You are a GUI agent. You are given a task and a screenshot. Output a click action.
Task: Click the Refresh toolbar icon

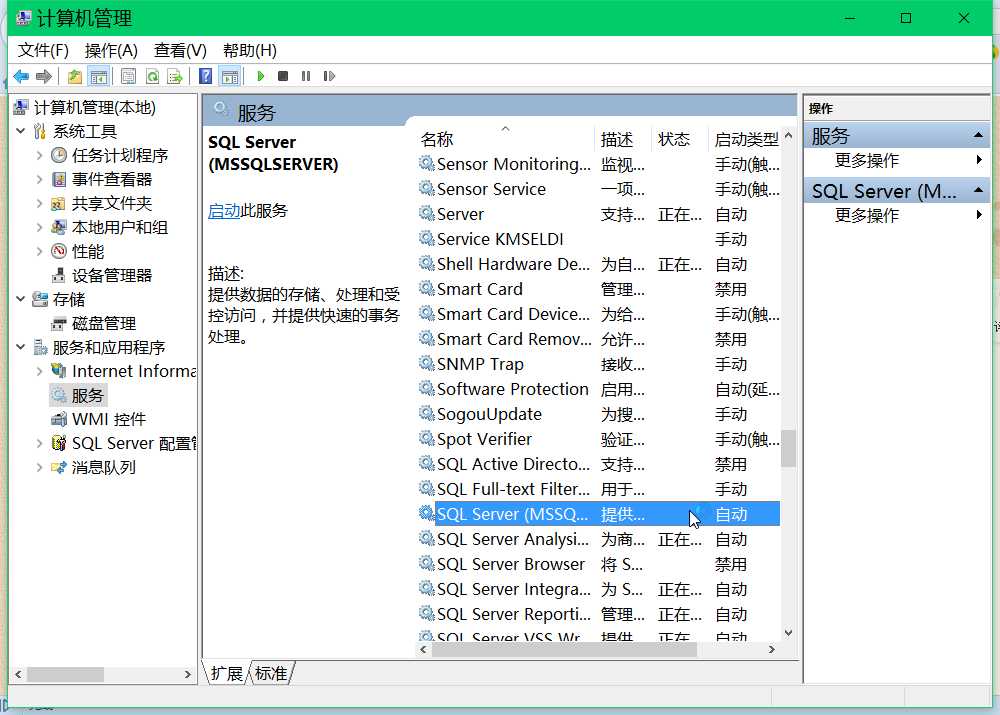[152, 77]
